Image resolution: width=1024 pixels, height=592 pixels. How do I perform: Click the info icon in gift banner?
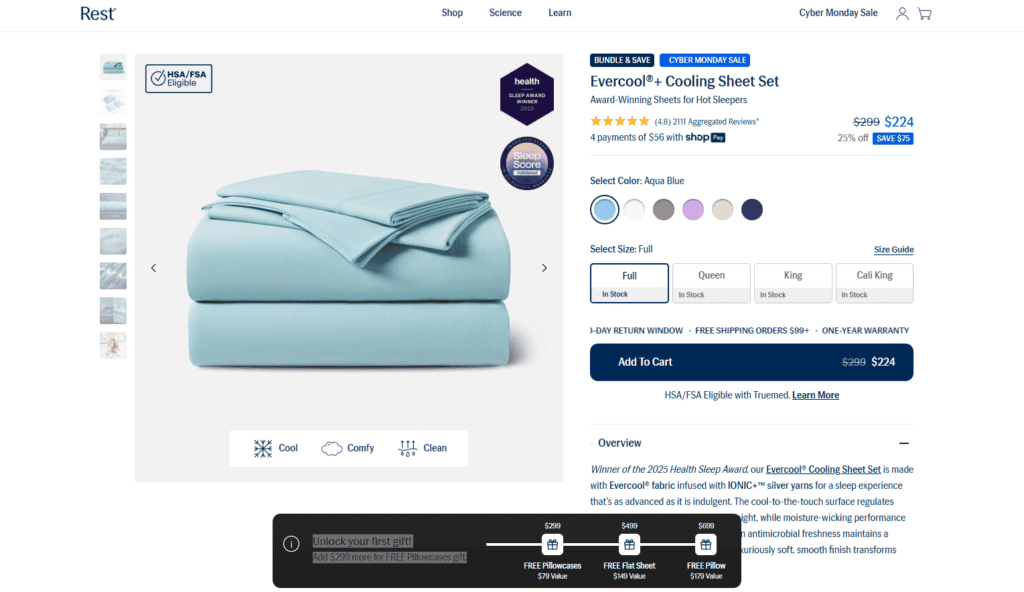click(291, 544)
